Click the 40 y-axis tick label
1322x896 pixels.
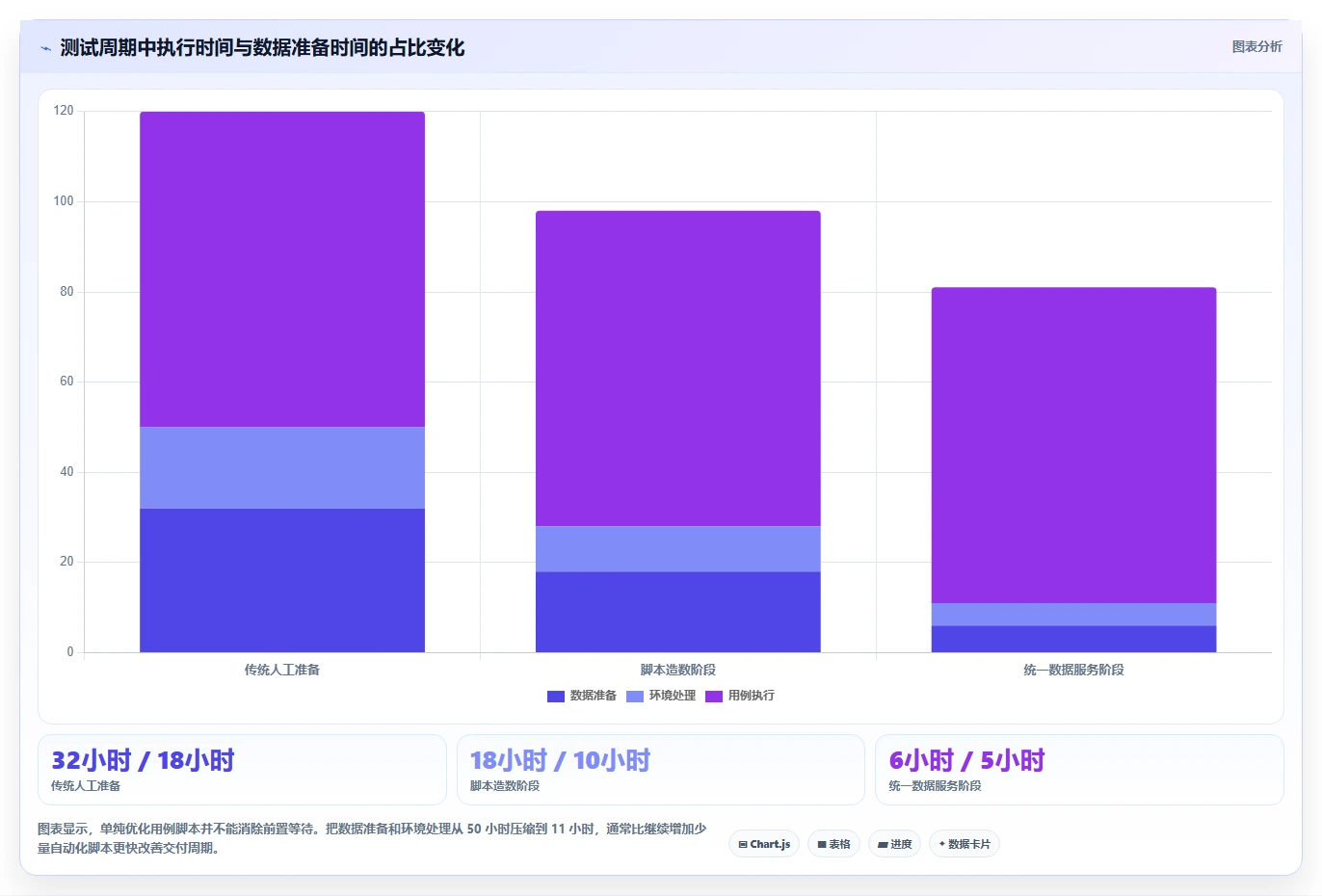pyautogui.click(x=66, y=472)
